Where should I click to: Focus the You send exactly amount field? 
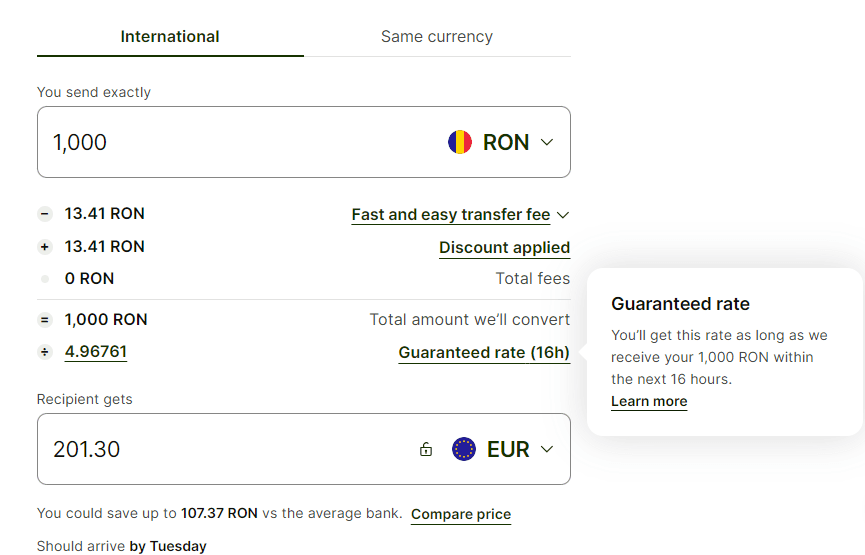[x=230, y=142]
